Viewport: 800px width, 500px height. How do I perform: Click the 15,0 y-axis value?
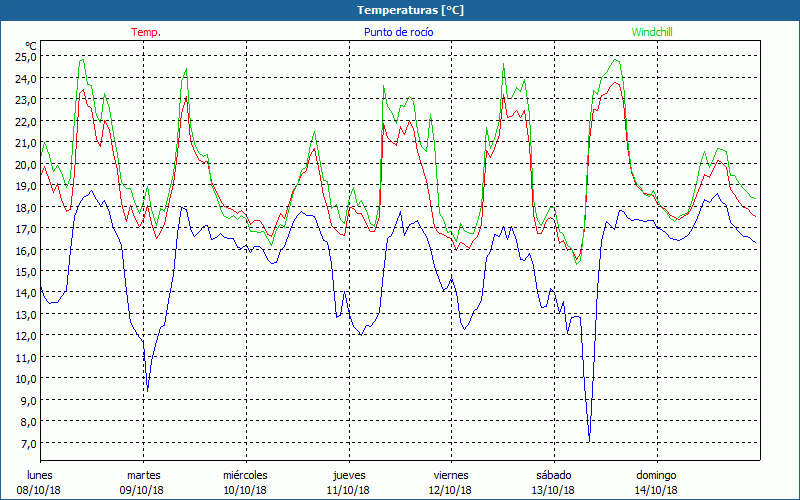[x=26, y=272]
